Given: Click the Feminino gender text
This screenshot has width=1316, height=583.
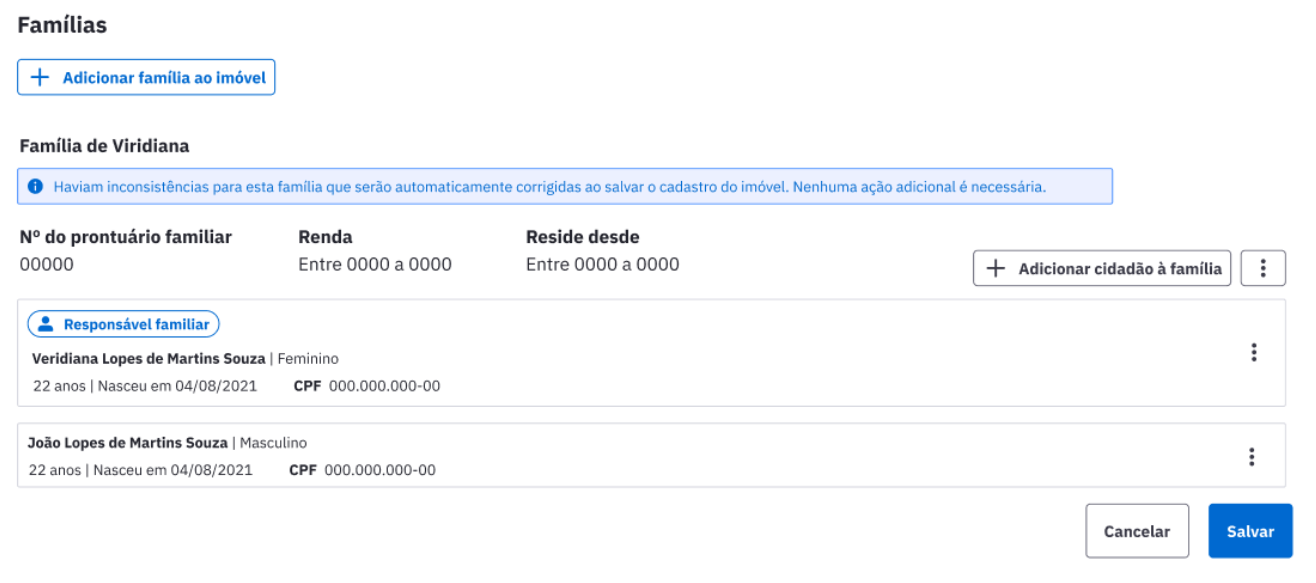Looking at the screenshot, I should pos(308,358).
